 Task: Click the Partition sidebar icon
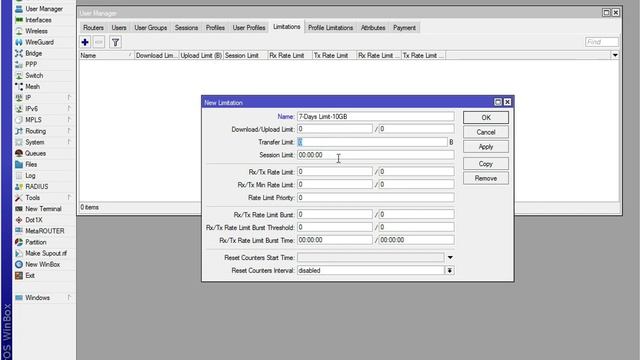(19, 242)
